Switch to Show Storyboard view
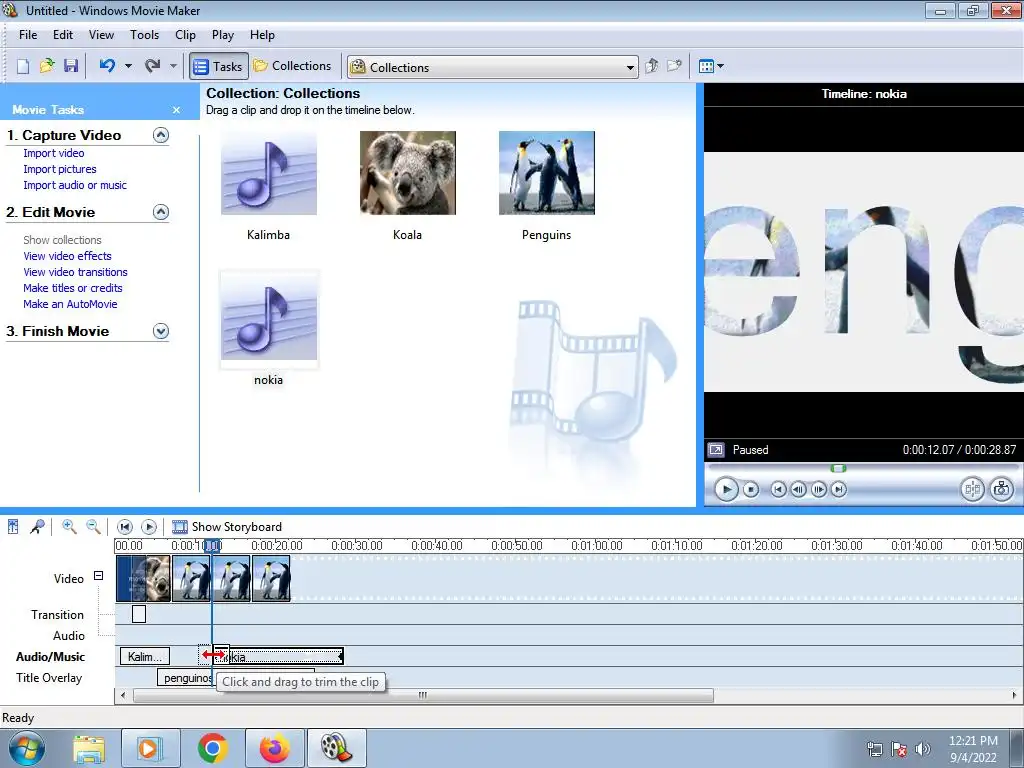Image resolution: width=1024 pixels, height=768 pixels. pos(227,527)
